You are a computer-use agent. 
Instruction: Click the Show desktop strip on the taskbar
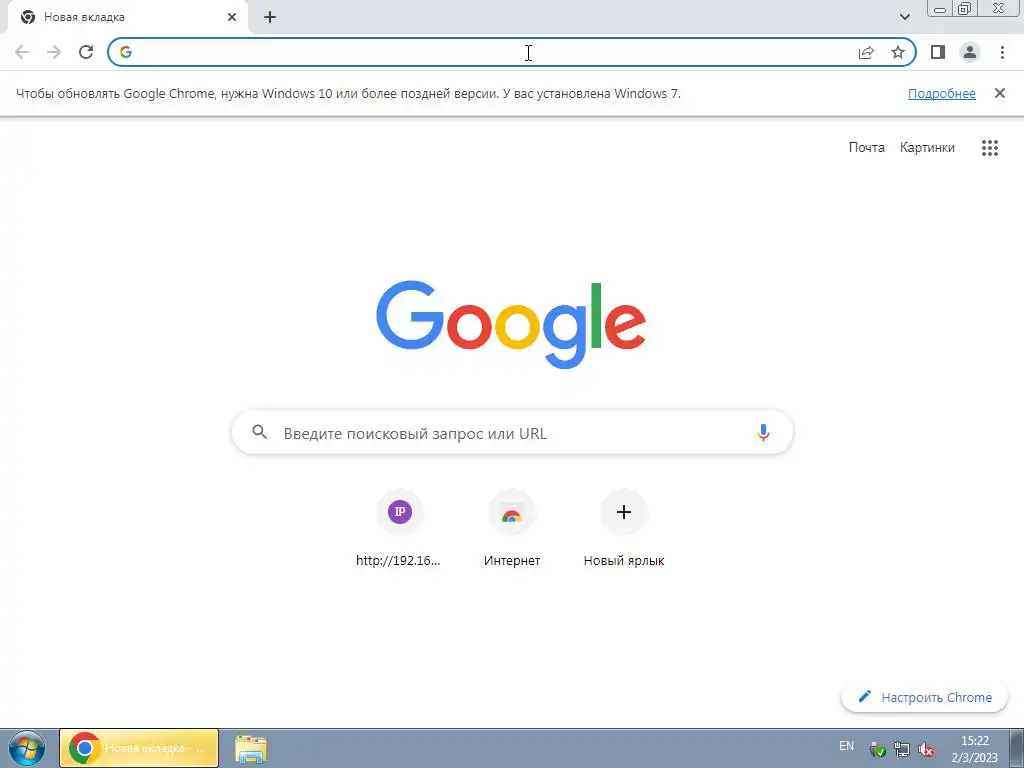pyautogui.click(x=1017, y=748)
